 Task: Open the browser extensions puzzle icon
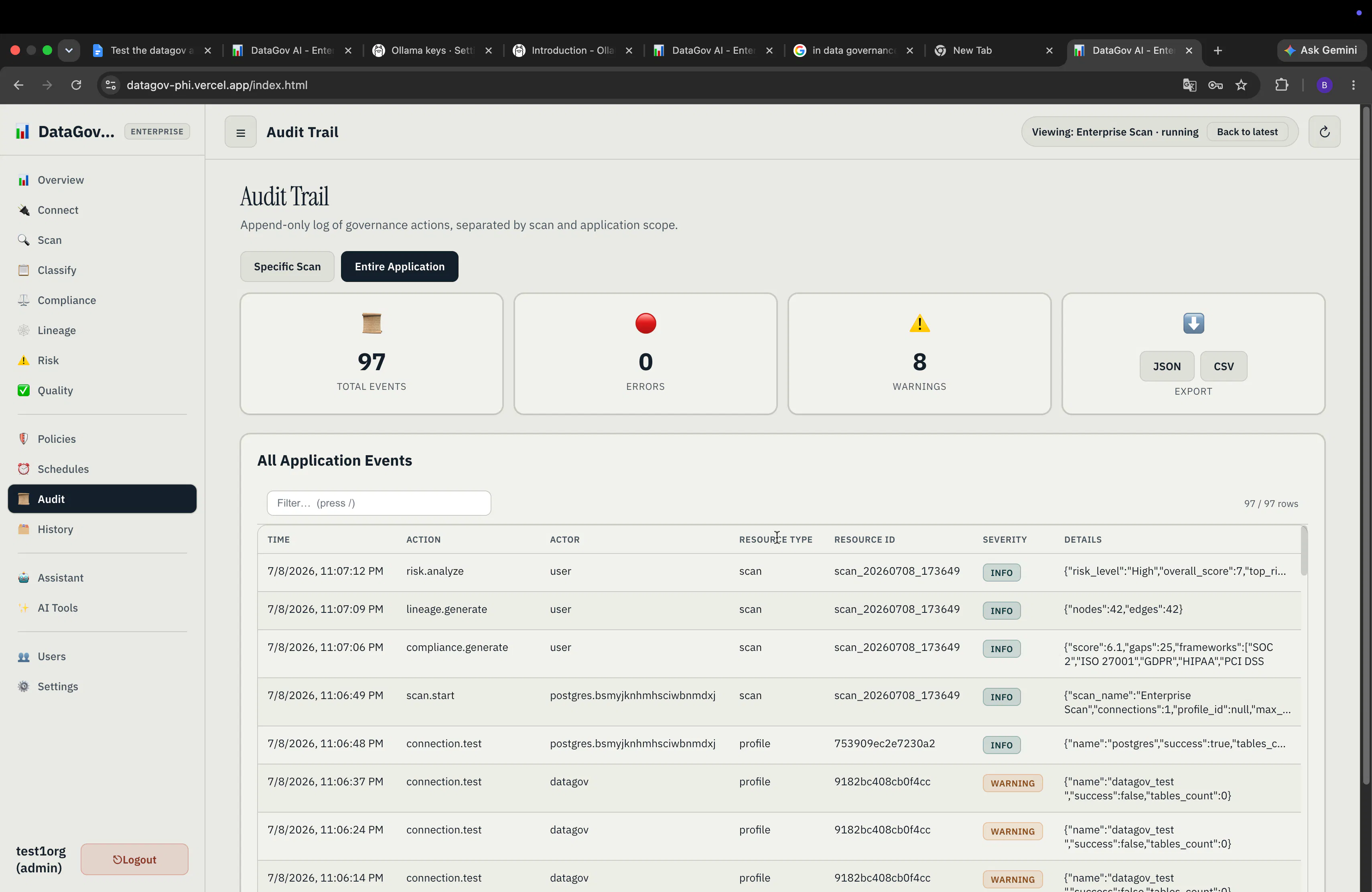[1281, 85]
